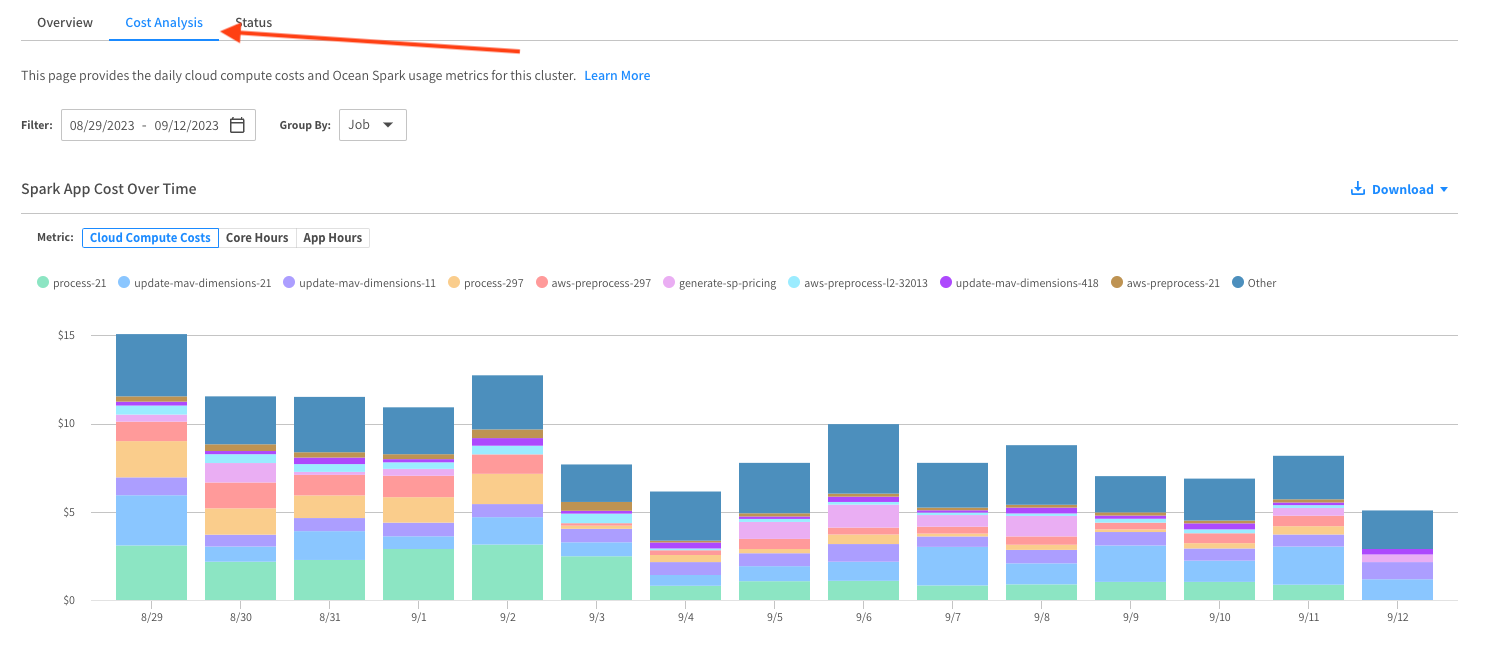Switch to the Overview tab
Viewport: 1490px width, 646px height.
click(65, 22)
